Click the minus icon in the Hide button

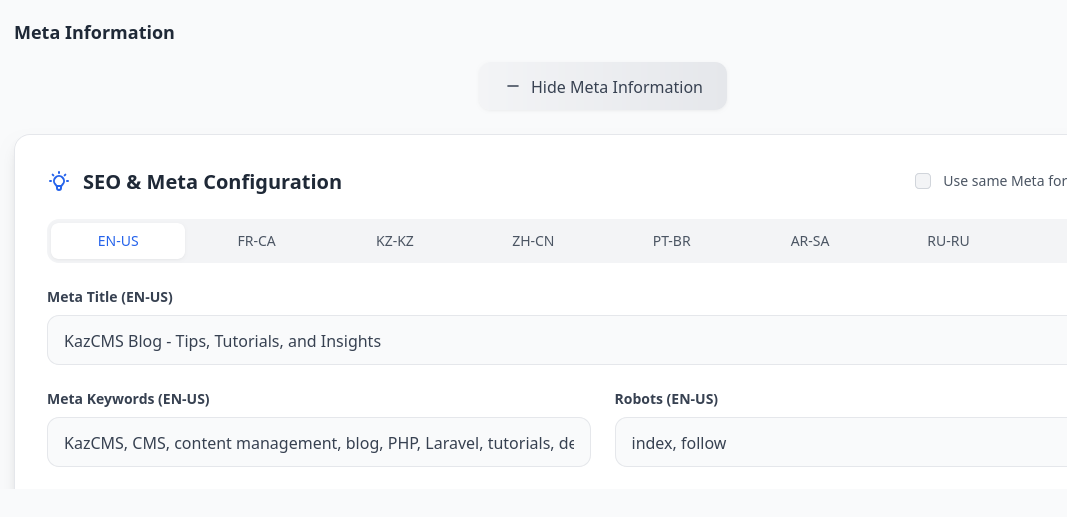513,87
